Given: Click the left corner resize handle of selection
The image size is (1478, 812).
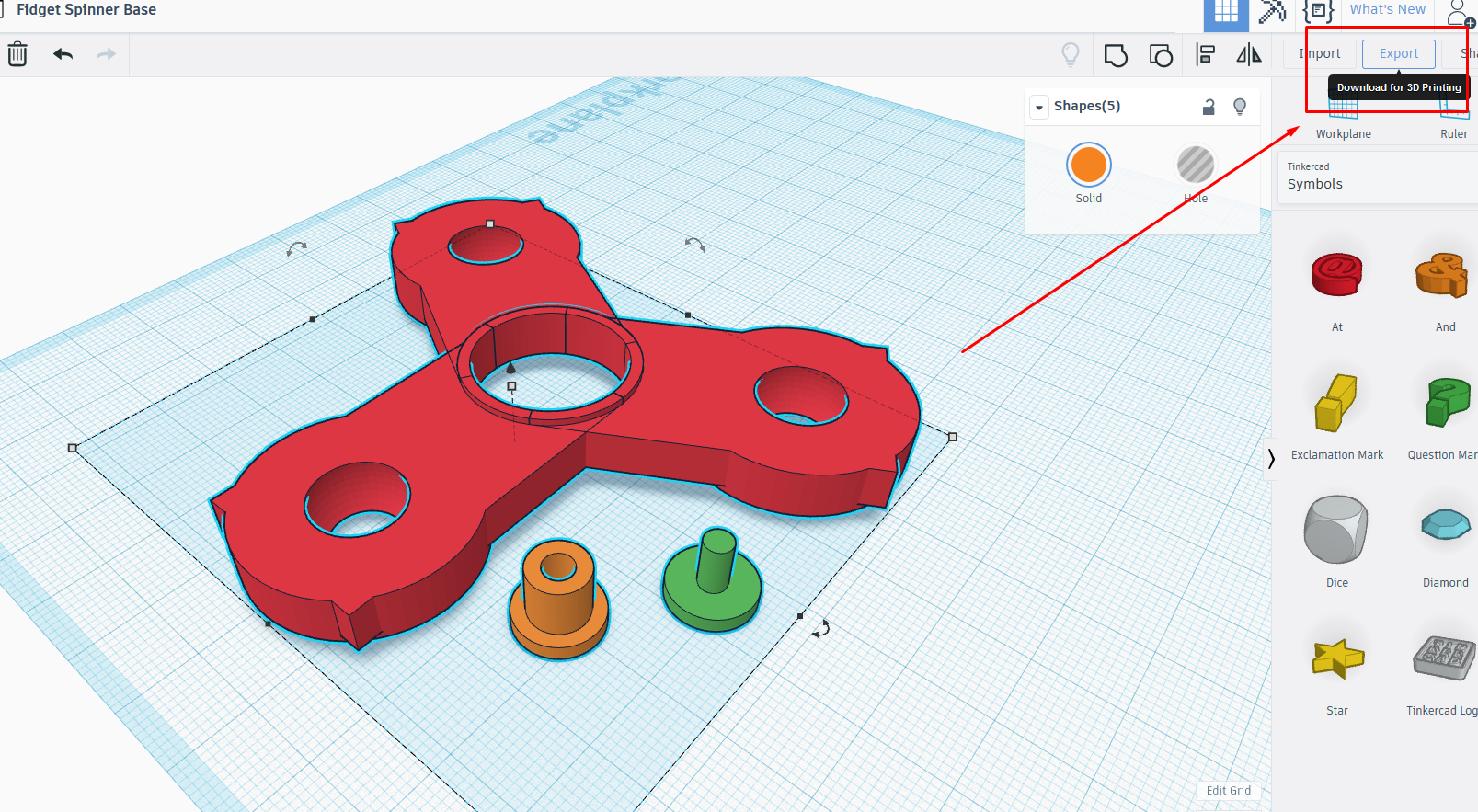Looking at the screenshot, I should pos(73,448).
